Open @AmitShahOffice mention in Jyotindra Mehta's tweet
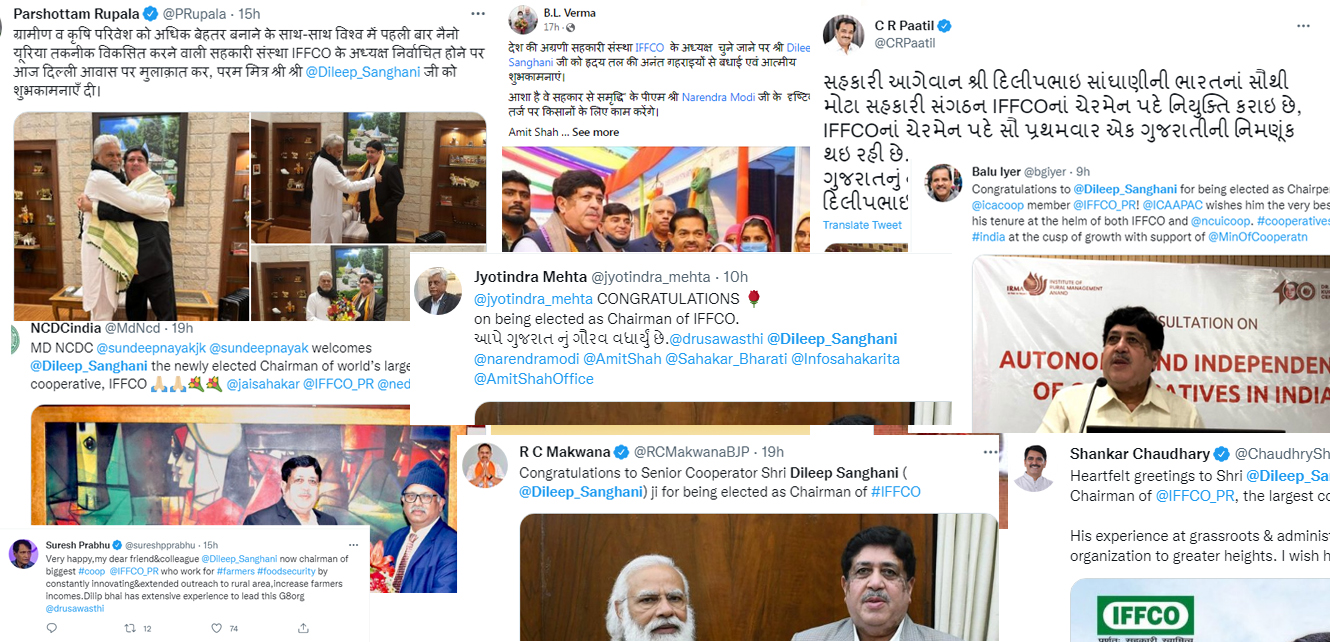1330x642 pixels. coord(534,379)
